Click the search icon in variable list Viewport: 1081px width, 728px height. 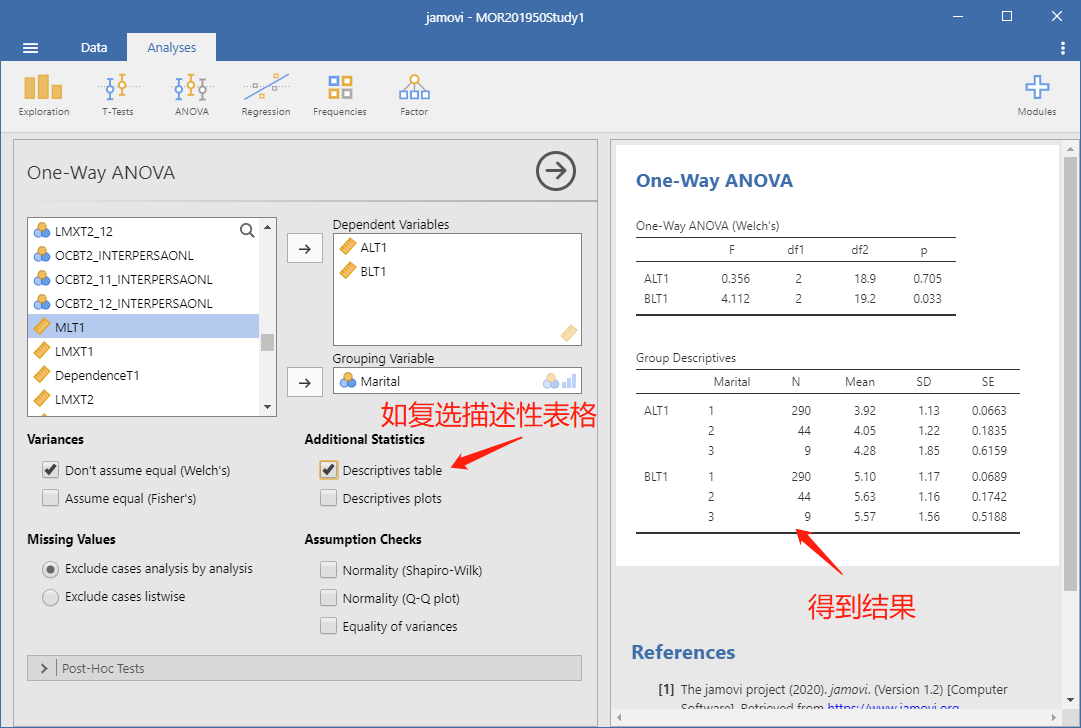[247, 230]
